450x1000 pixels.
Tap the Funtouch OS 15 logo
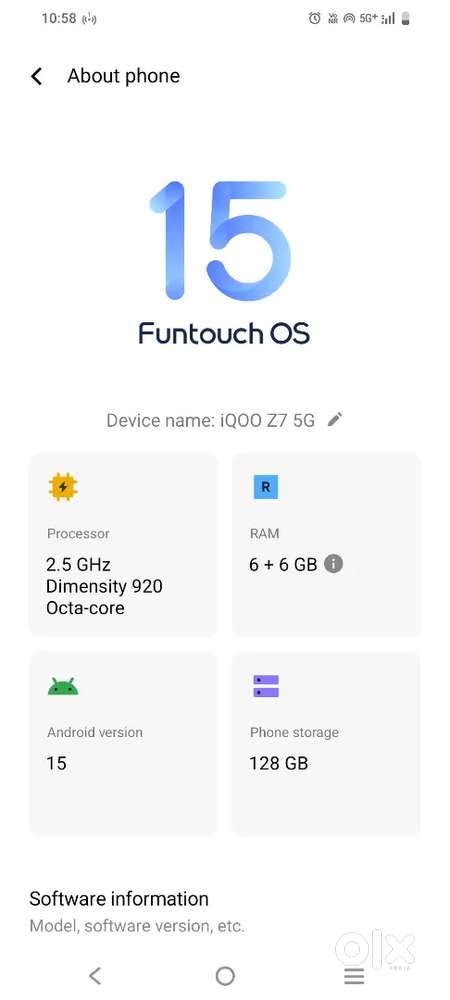[x=224, y=263]
